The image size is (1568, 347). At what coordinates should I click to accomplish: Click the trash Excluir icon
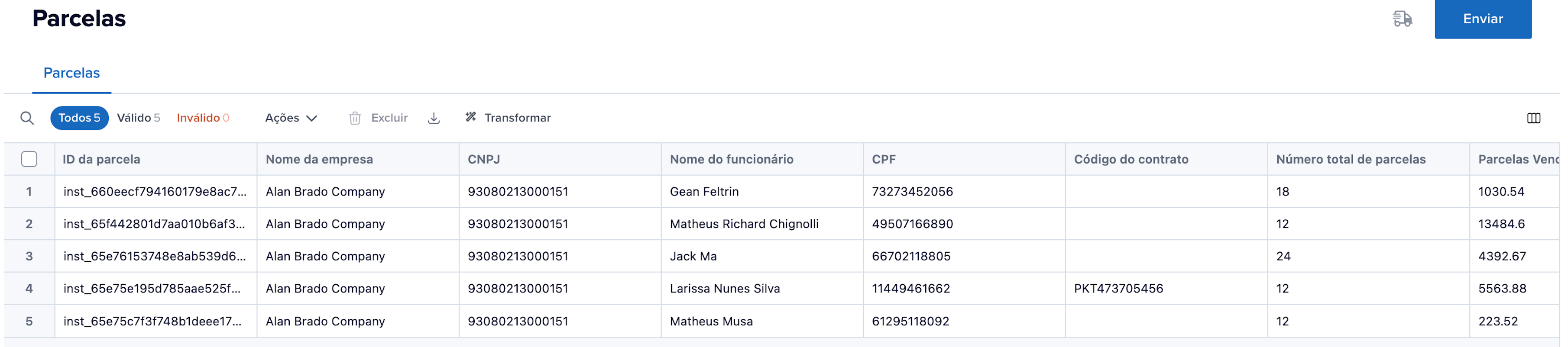[355, 118]
